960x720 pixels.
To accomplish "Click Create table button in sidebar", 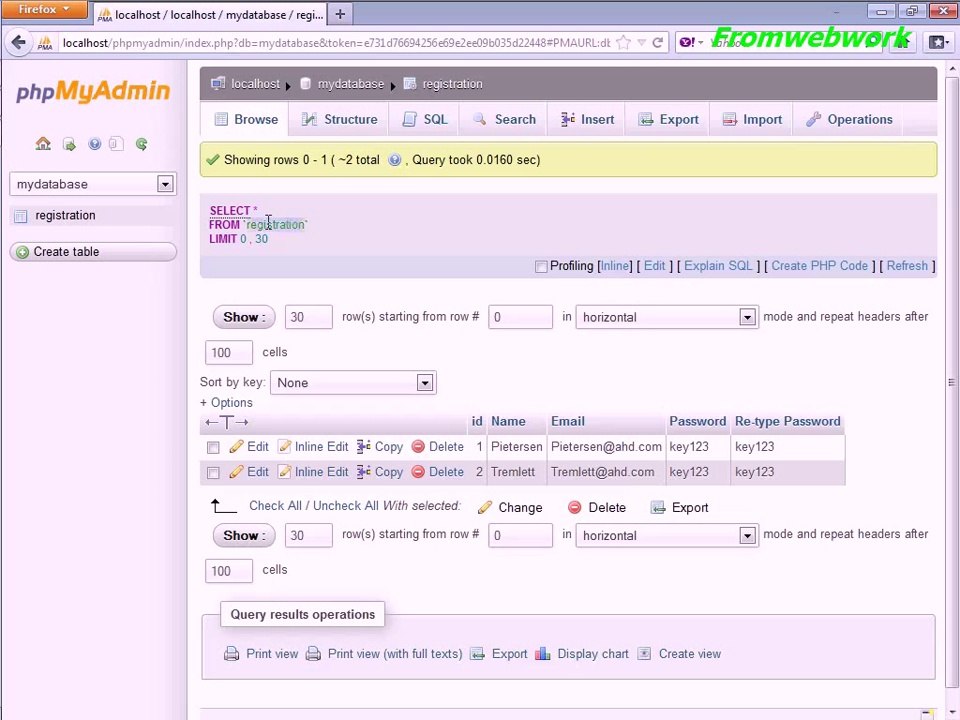I will (93, 252).
